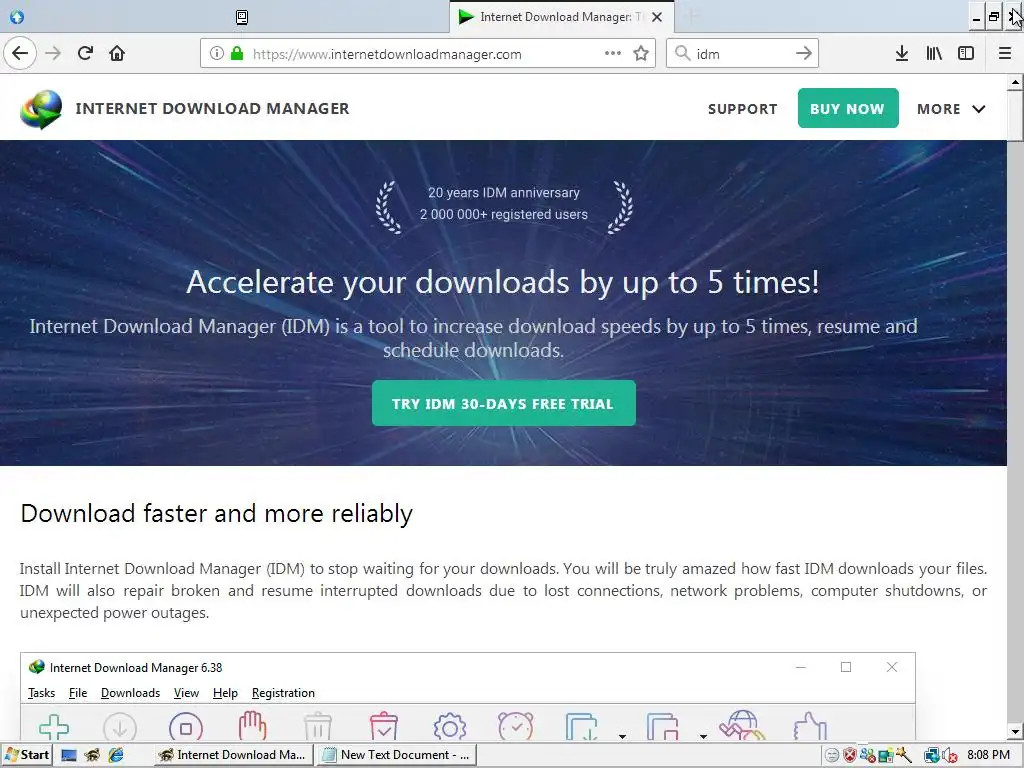Open the Windows Start menu
This screenshot has height=768, width=1024.
pyautogui.click(x=26, y=755)
